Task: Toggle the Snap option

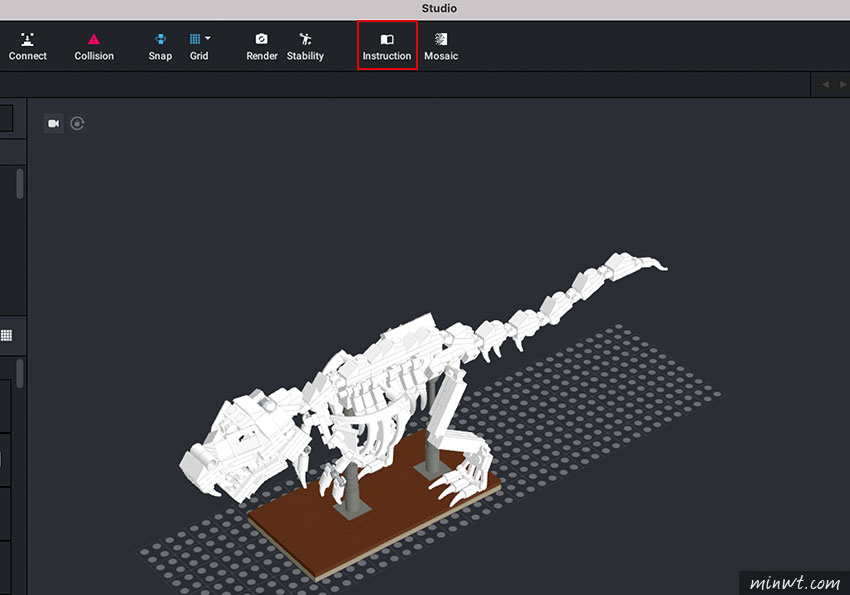Action: [x=160, y=47]
